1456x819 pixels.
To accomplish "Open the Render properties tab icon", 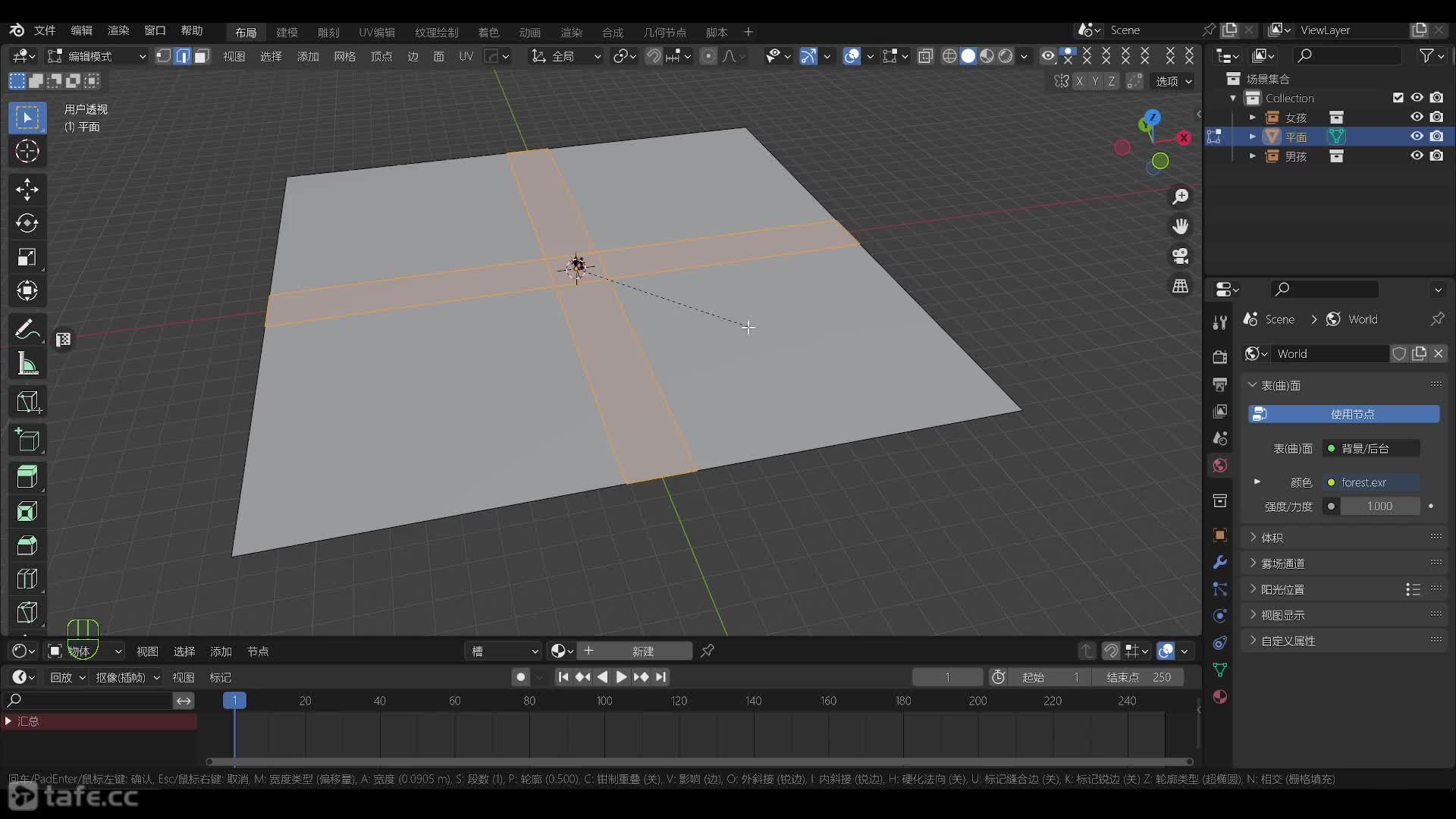I will click(1219, 356).
